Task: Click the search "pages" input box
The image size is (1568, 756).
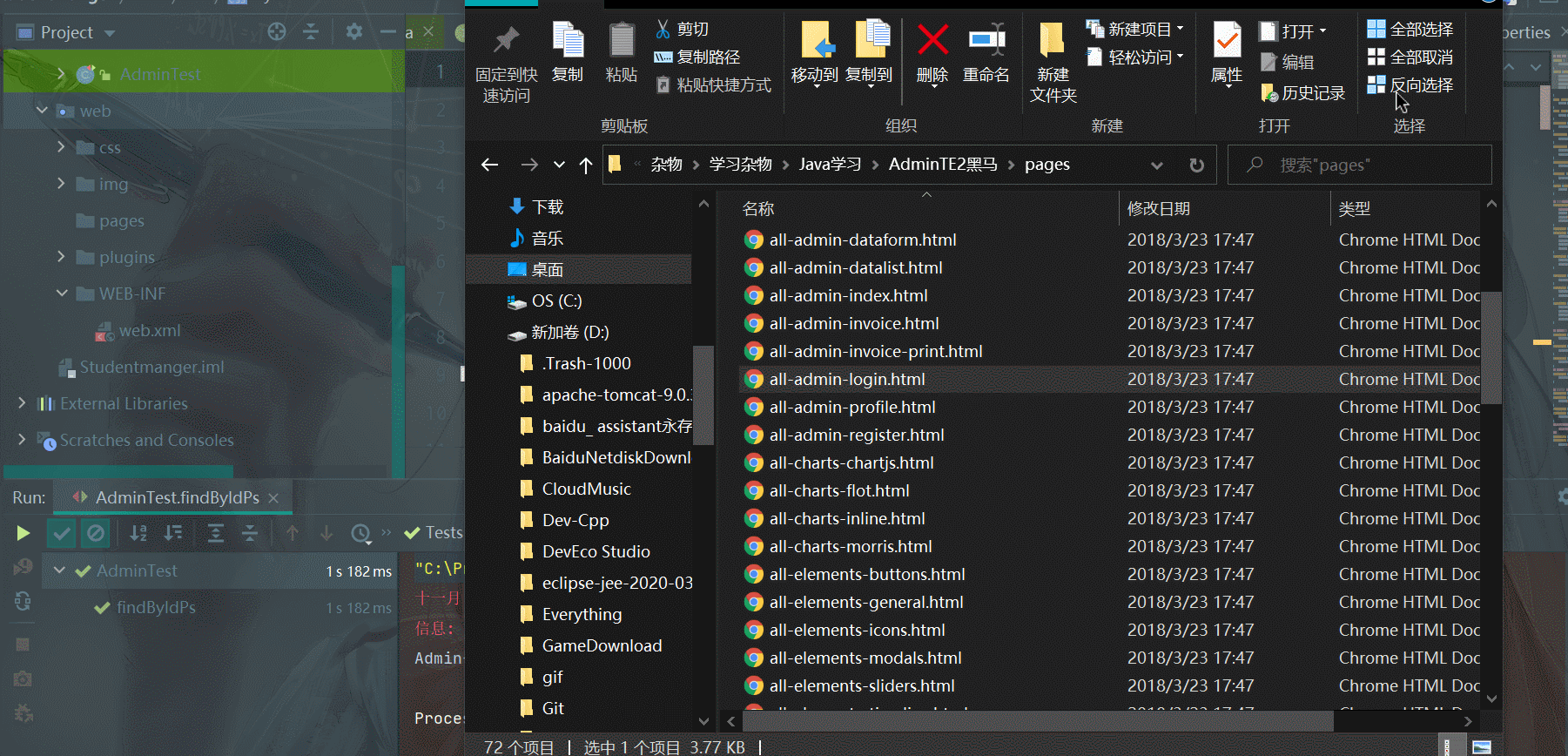Action: (x=1359, y=165)
